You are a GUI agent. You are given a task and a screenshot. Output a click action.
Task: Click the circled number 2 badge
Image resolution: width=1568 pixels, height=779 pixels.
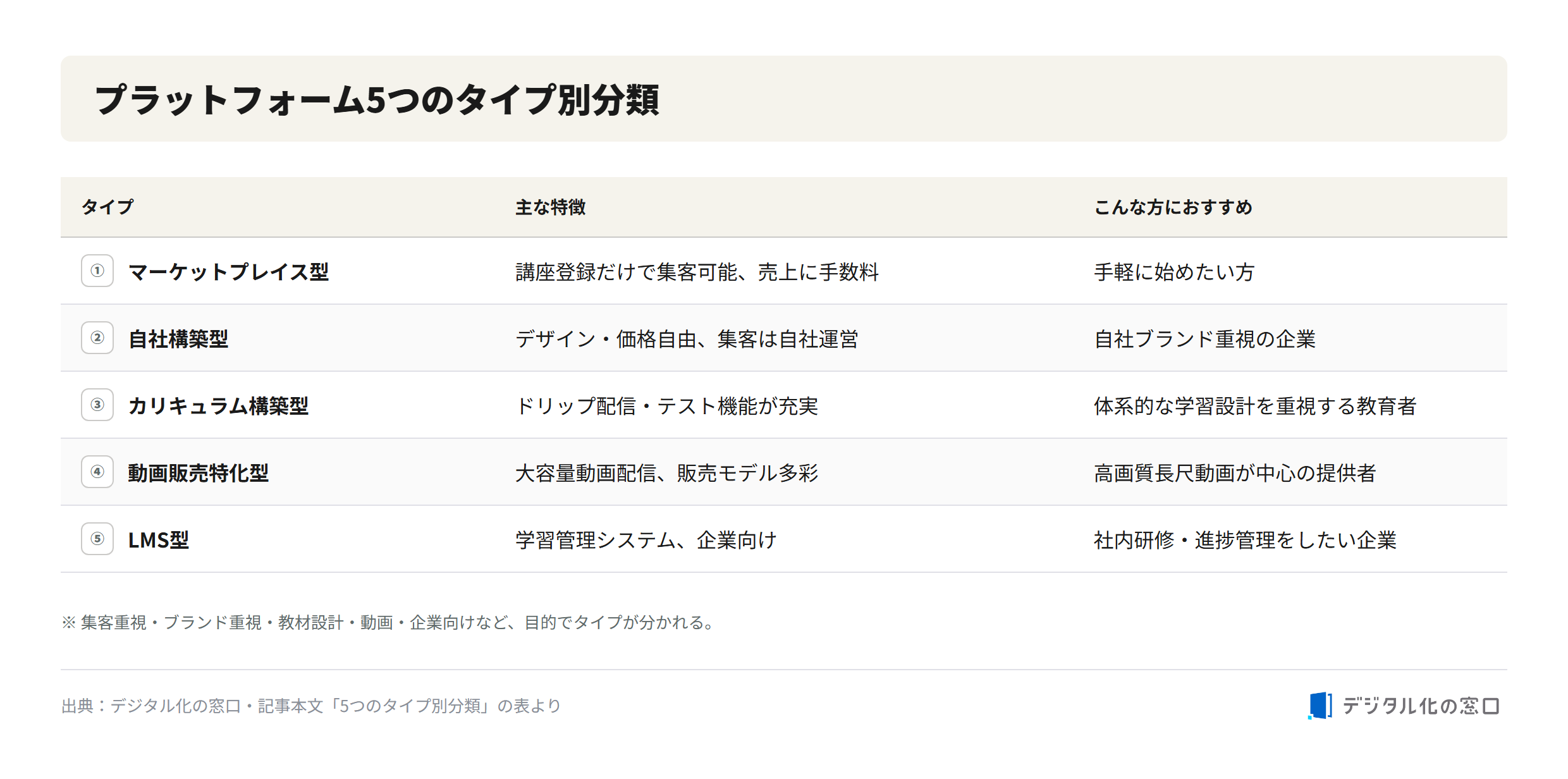97,338
